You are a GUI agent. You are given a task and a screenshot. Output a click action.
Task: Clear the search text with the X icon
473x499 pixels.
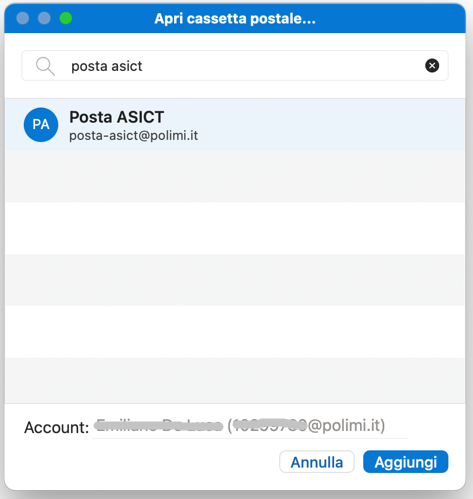click(x=432, y=65)
